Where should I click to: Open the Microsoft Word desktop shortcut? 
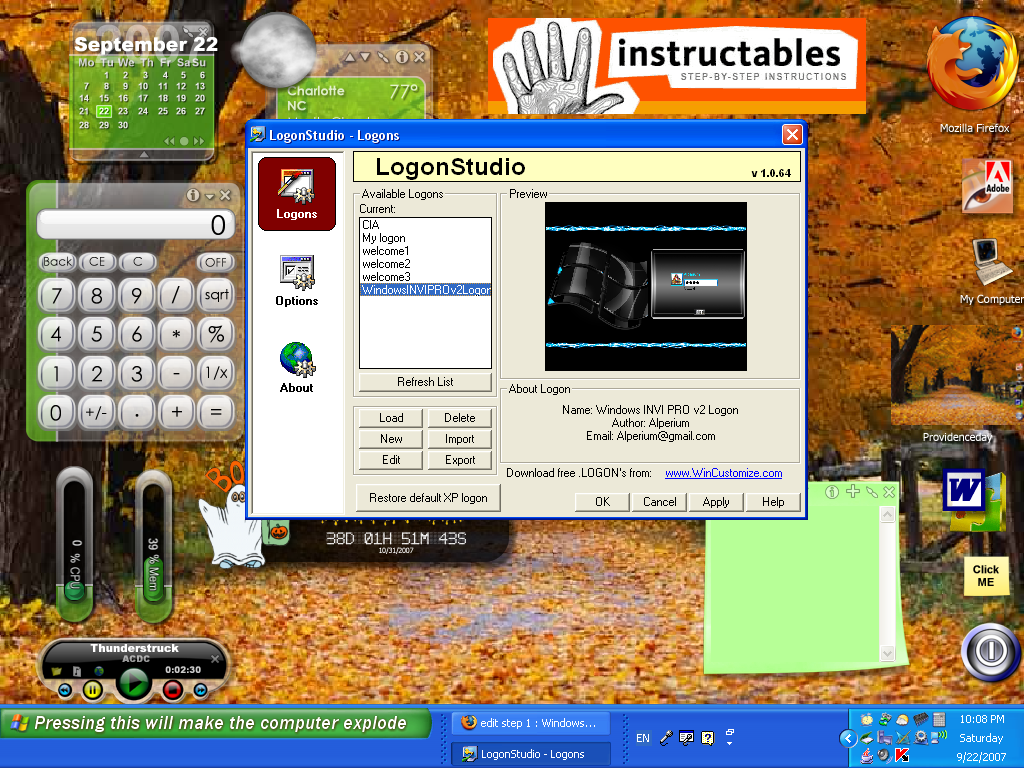point(972,500)
